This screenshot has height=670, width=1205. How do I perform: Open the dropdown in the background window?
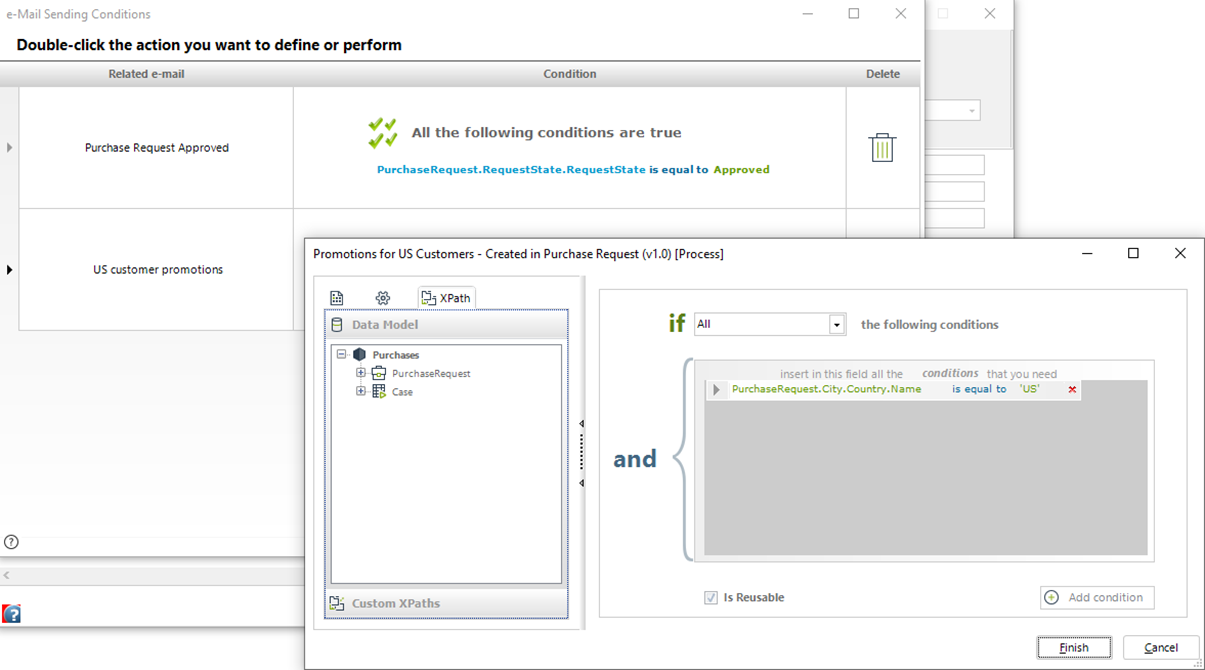[x=972, y=111]
